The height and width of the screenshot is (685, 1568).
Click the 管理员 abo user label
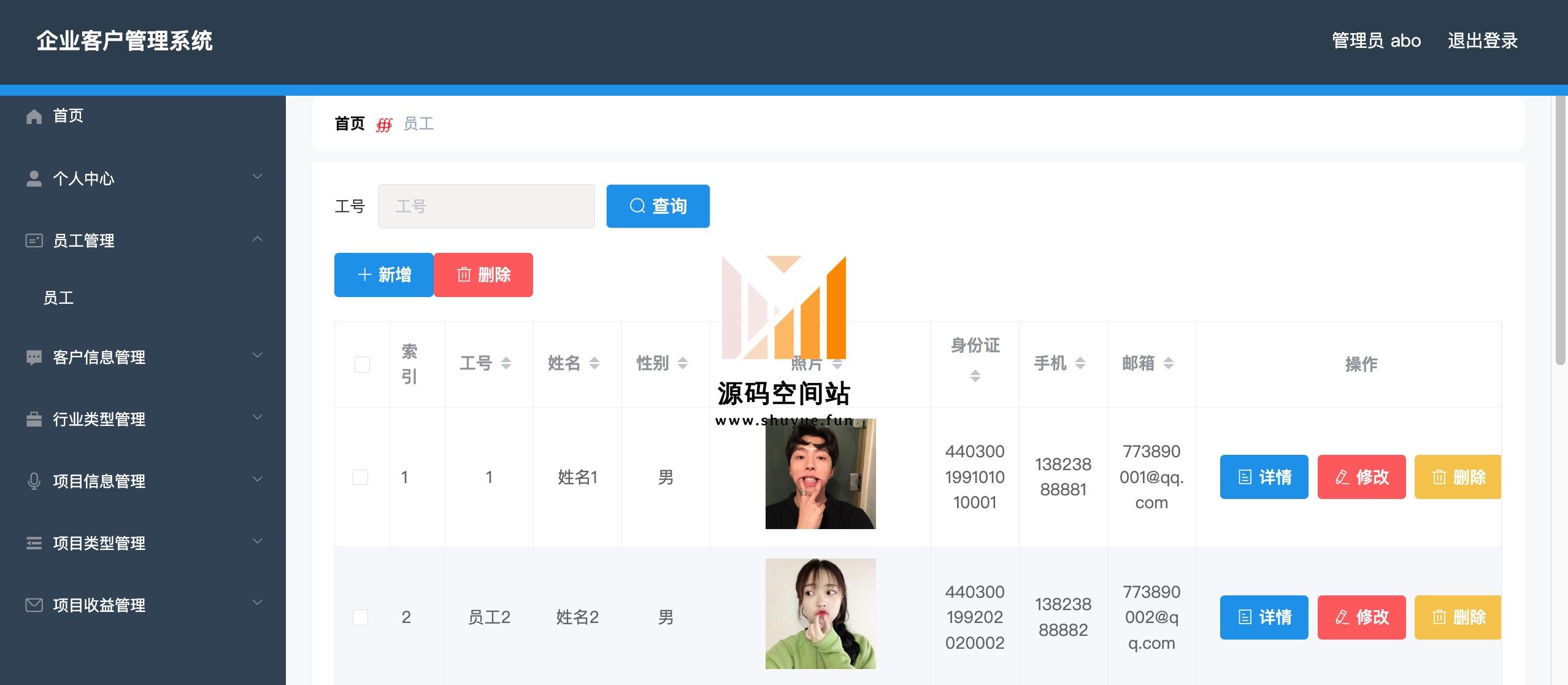(x=1377, y=41)
